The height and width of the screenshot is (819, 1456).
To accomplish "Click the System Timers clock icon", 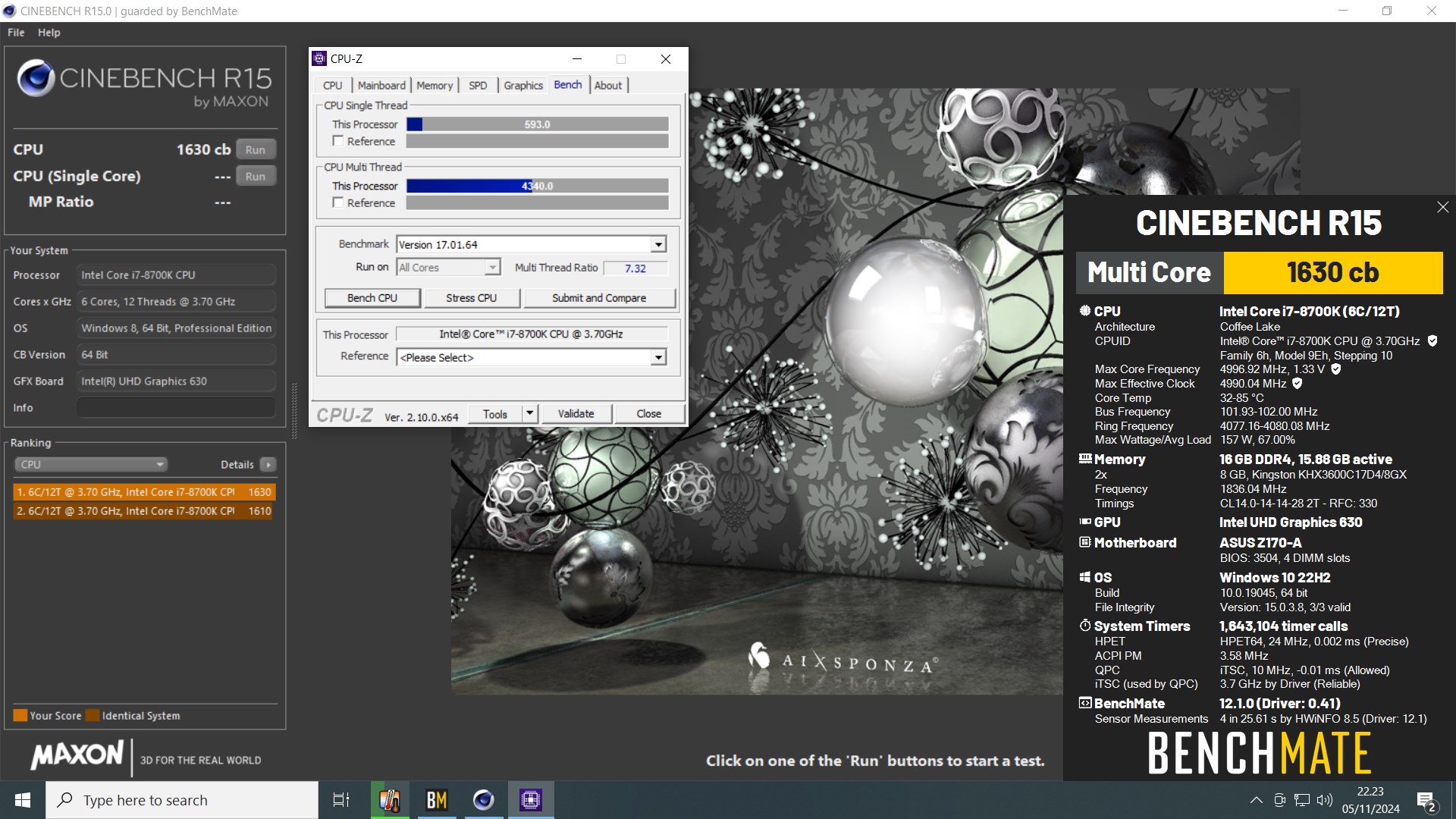I will [1085, 626].
